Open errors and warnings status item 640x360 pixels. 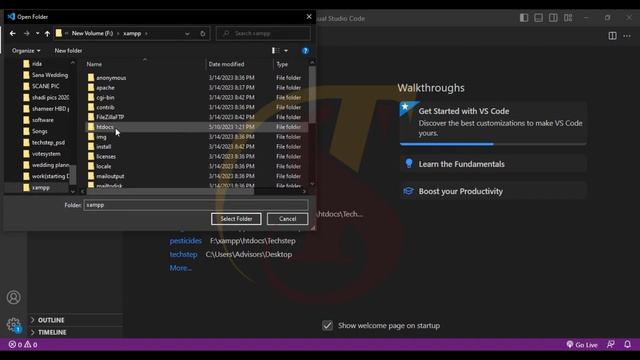(x=23, y=344)
